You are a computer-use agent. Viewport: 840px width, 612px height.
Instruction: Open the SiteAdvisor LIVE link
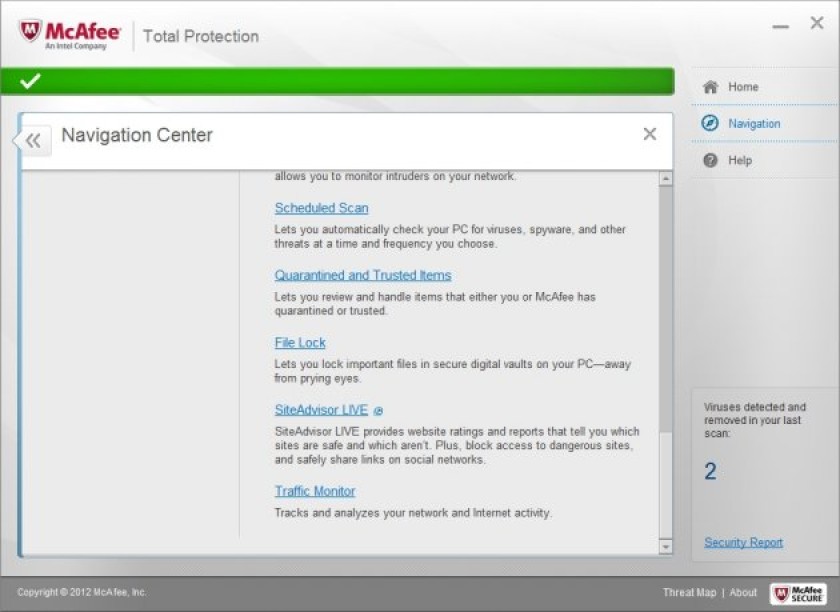[x=321, y=410]
